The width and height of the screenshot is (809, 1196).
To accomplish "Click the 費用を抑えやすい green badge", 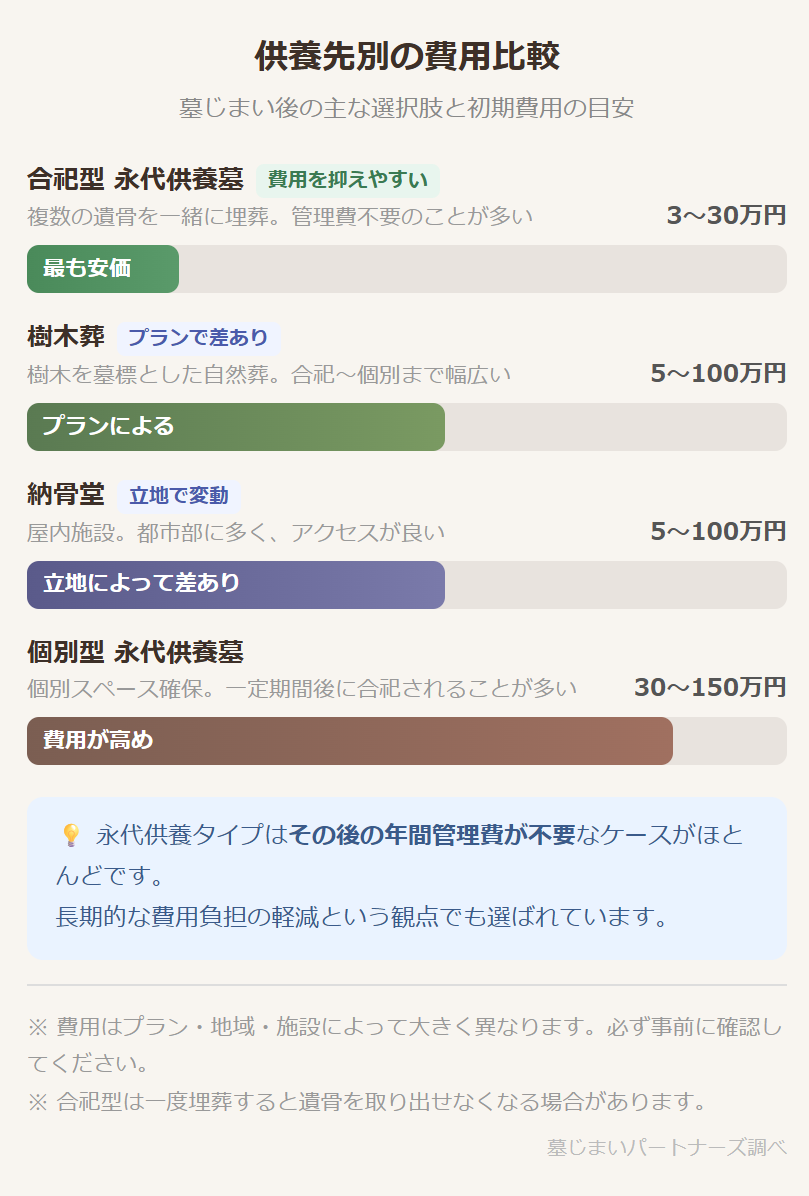I will tap(347, 181).
